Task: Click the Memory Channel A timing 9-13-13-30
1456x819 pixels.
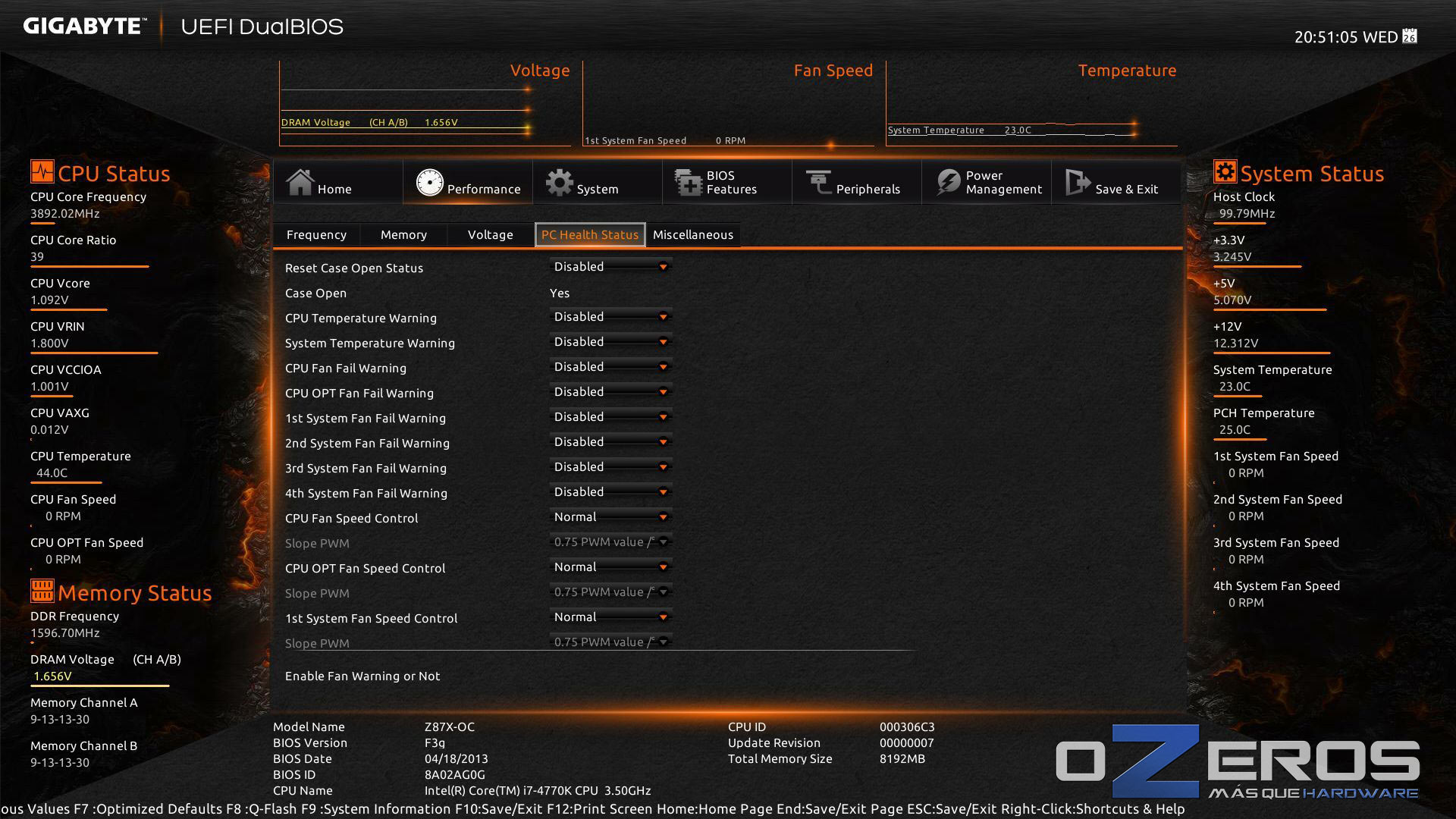Action: pyautogui.click(x=60, y=720)
